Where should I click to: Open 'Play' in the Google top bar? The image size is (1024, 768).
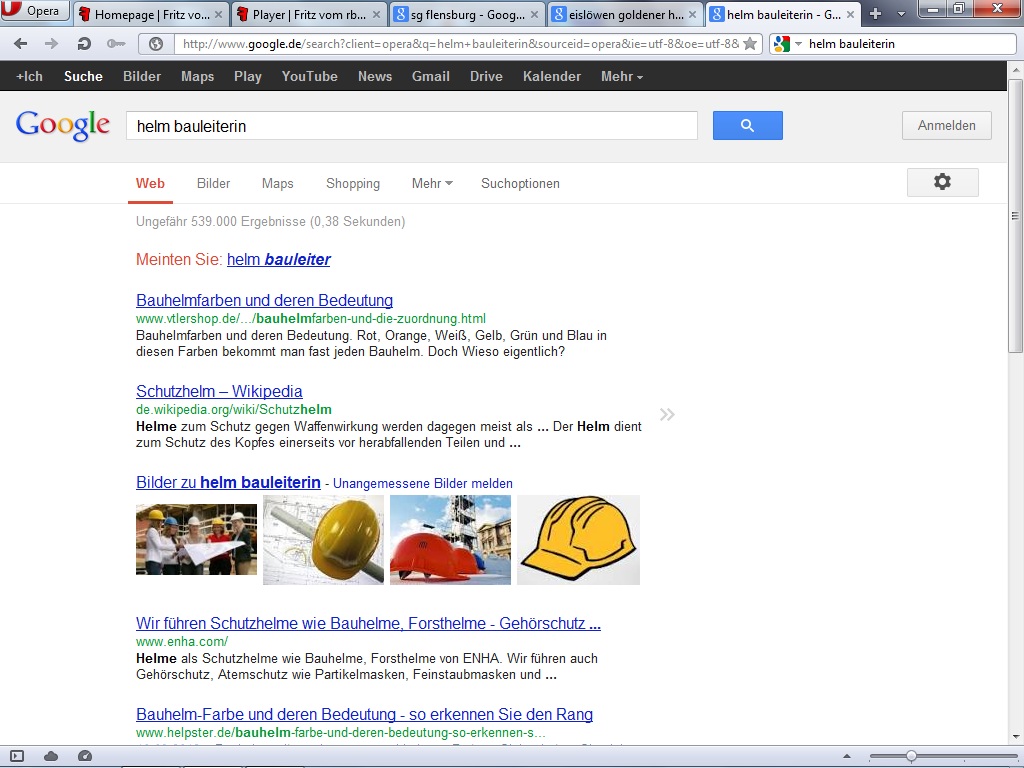tap(248, 76)
